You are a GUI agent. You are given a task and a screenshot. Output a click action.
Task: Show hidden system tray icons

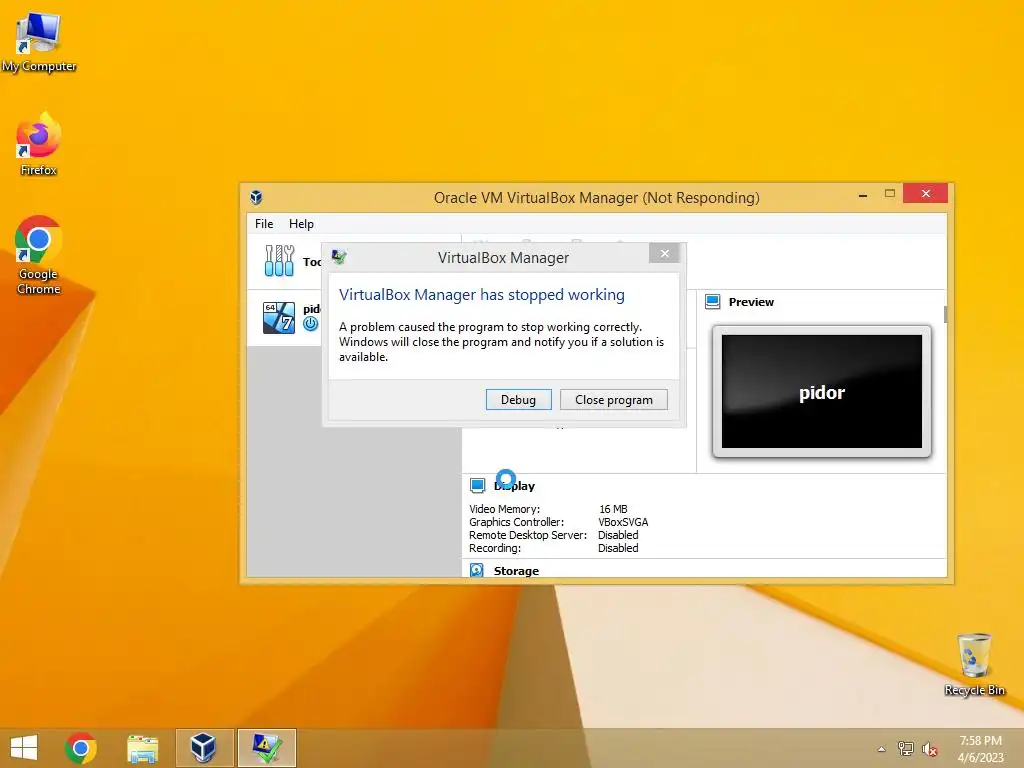[882, 749]
